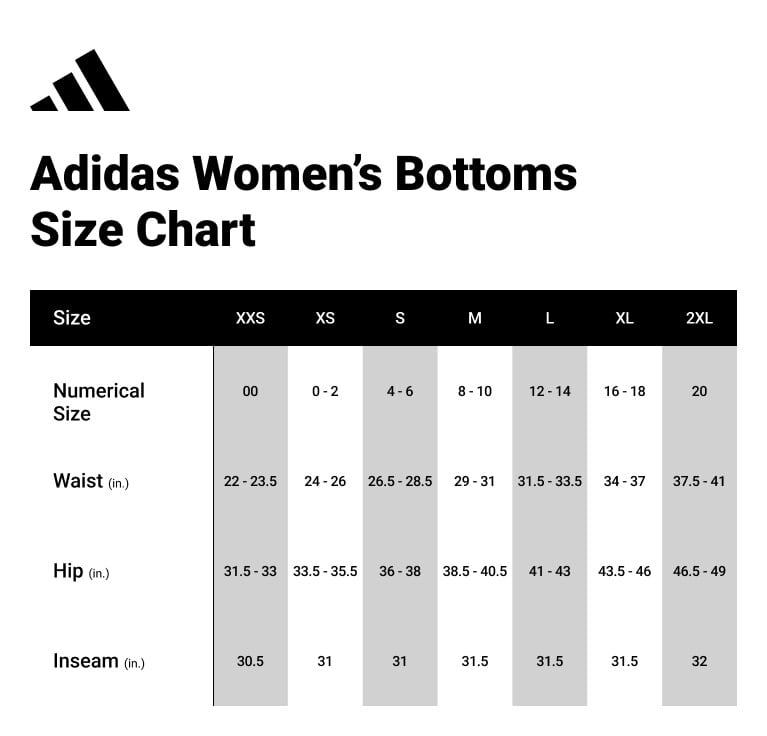767x736 pixels.
Task: Select the M size column header
Action: point(475,318)
